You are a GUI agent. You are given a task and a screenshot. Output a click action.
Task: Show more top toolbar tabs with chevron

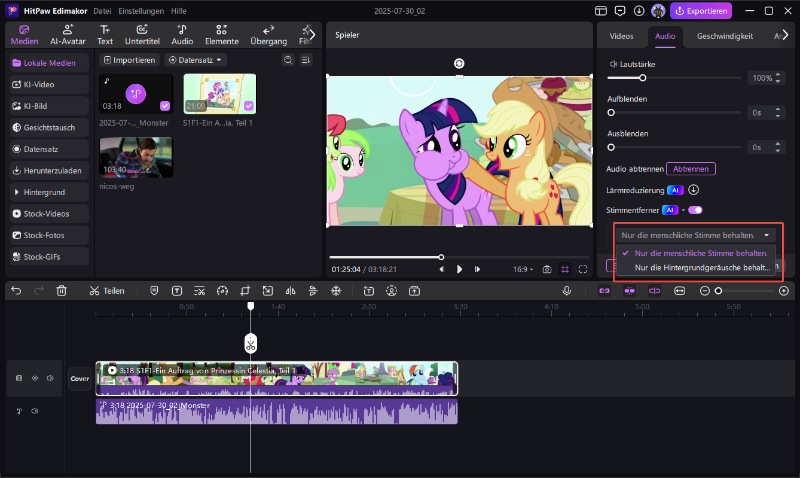point(312,35)
